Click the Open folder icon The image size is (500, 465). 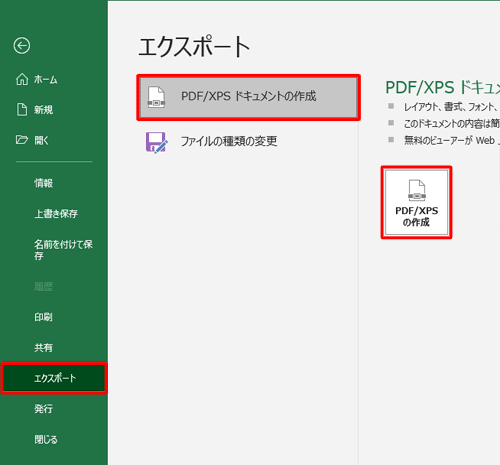pyautogui.click(x=22, y=140)
